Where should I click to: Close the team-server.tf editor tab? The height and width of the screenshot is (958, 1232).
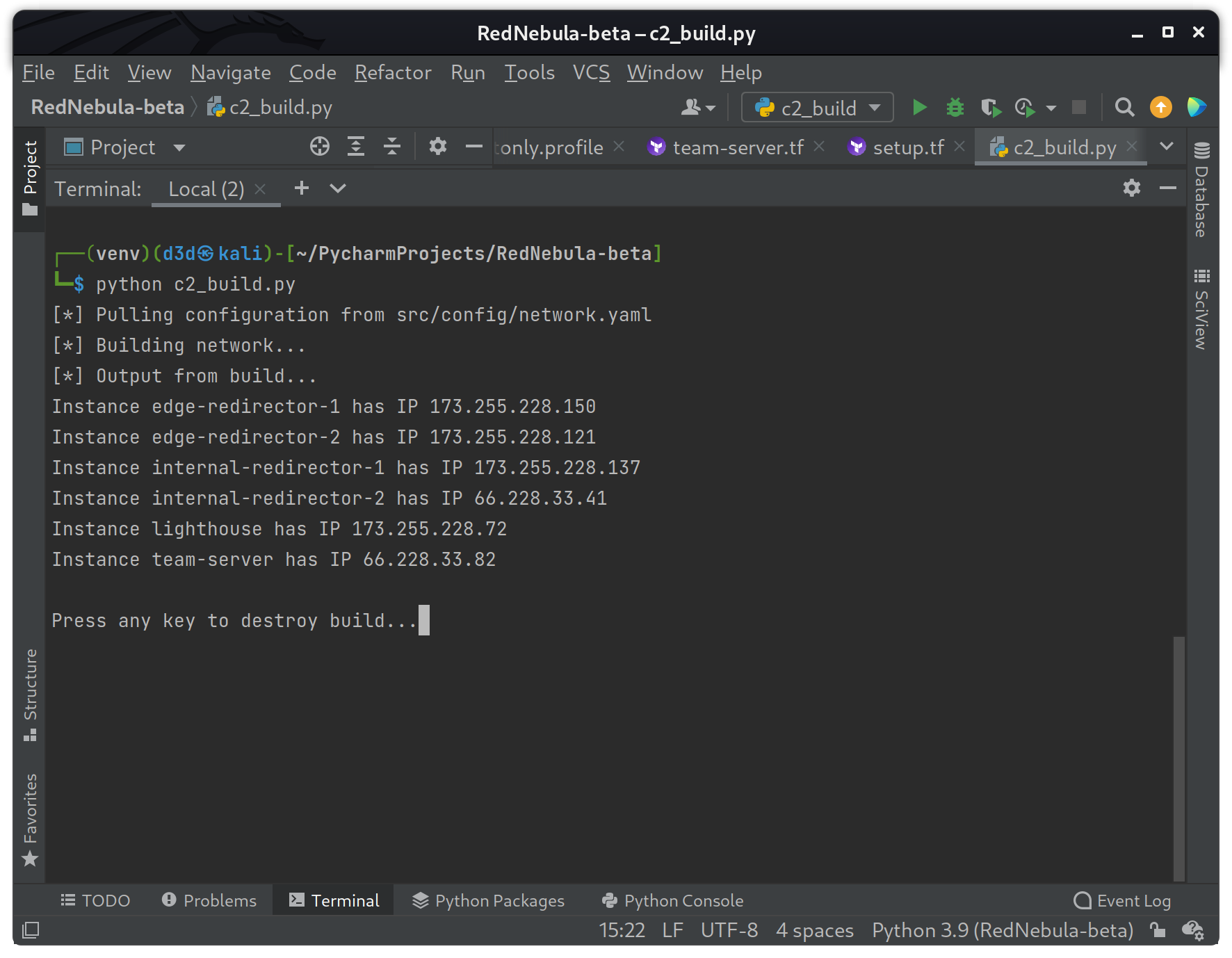[x=819, y=146]
